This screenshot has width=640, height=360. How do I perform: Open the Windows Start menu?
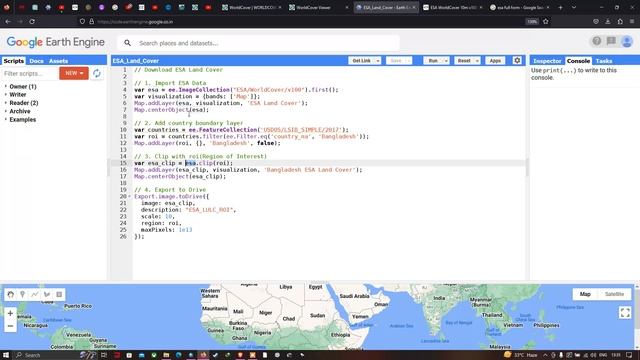click(6, 355)
